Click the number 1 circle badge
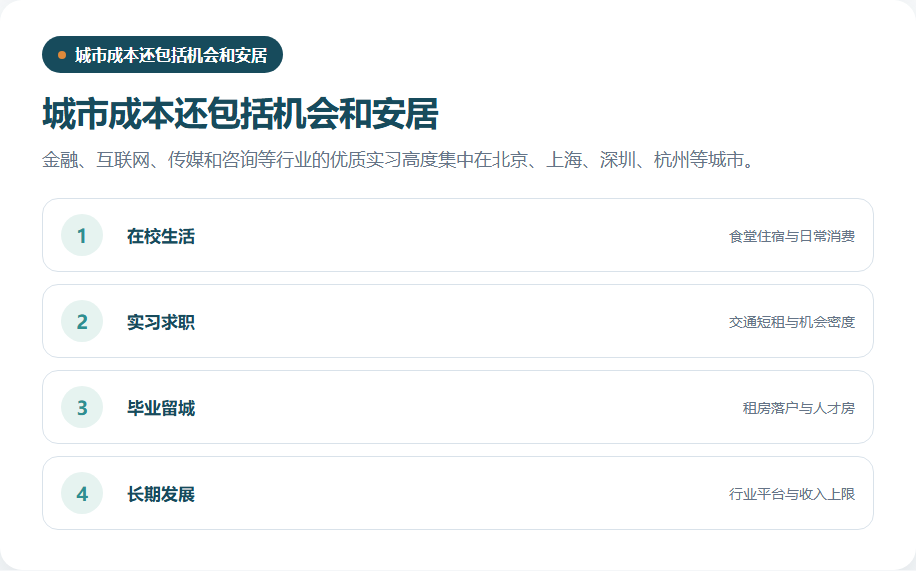This screenshot has width=916, height=571. coord(82,236)
